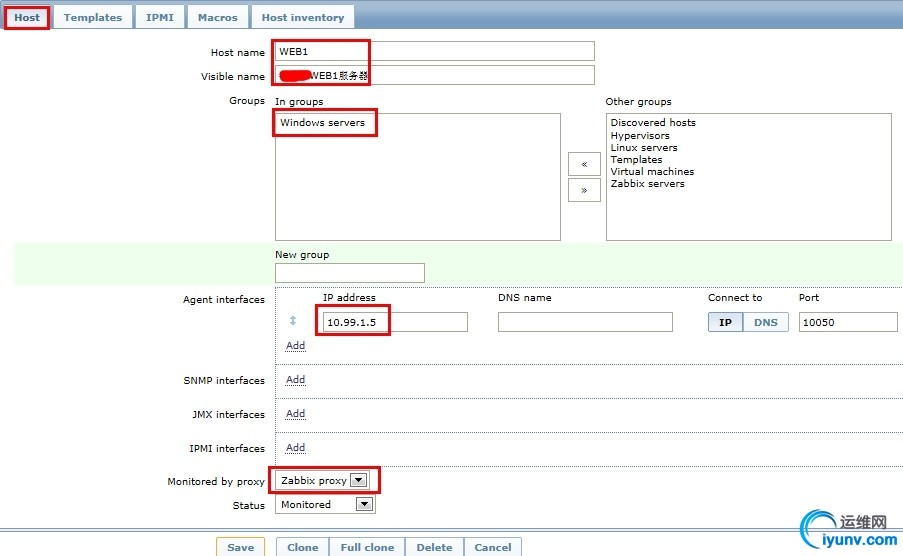903x556 pixels.
Task: Switch to the Macros tab
Action: (218, 17)
